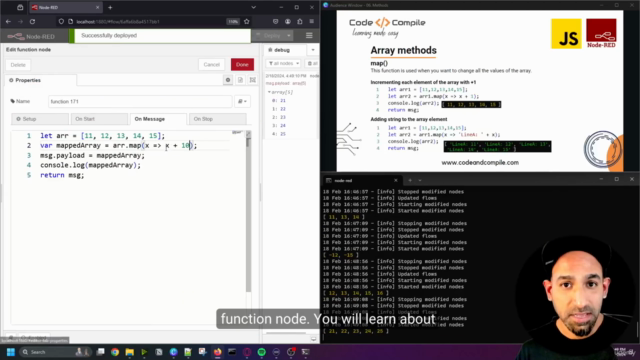The width and height of the screenshot is (640, 360).
Task: Click debug array item 0: 21
Action: click(279, 100)
